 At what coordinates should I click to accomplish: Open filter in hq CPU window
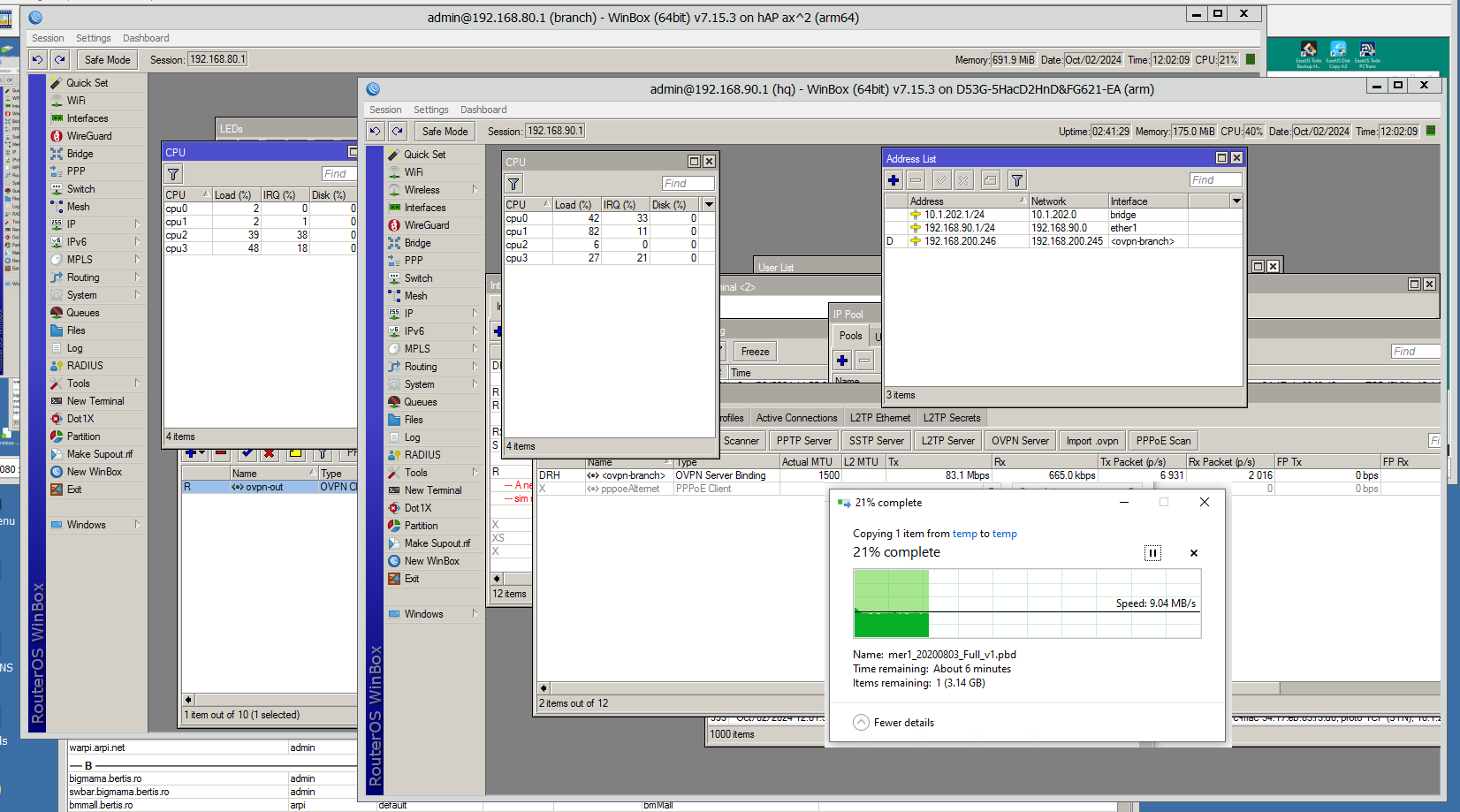pos(513,184)
